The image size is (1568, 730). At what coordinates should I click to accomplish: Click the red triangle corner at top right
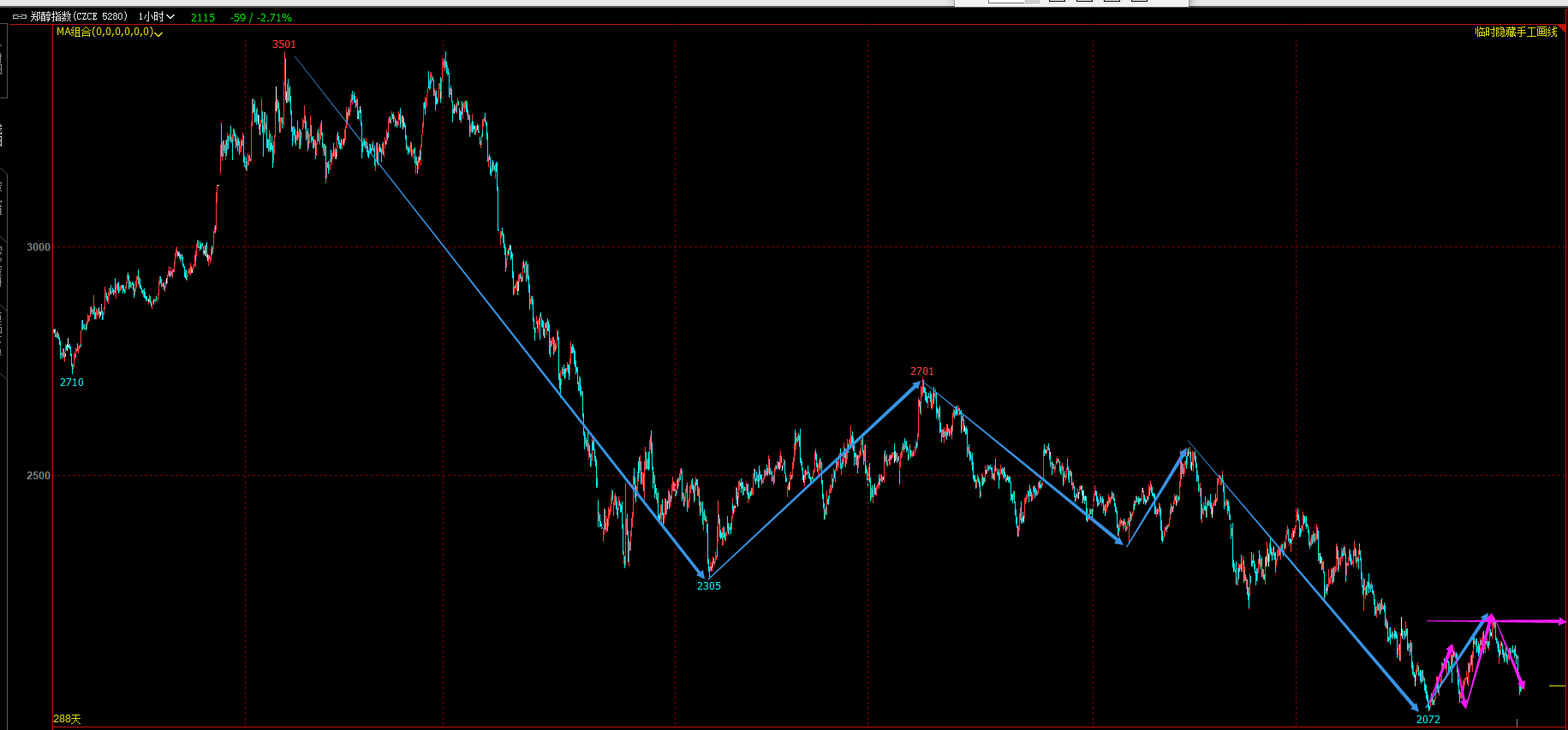pos(1561,30)
